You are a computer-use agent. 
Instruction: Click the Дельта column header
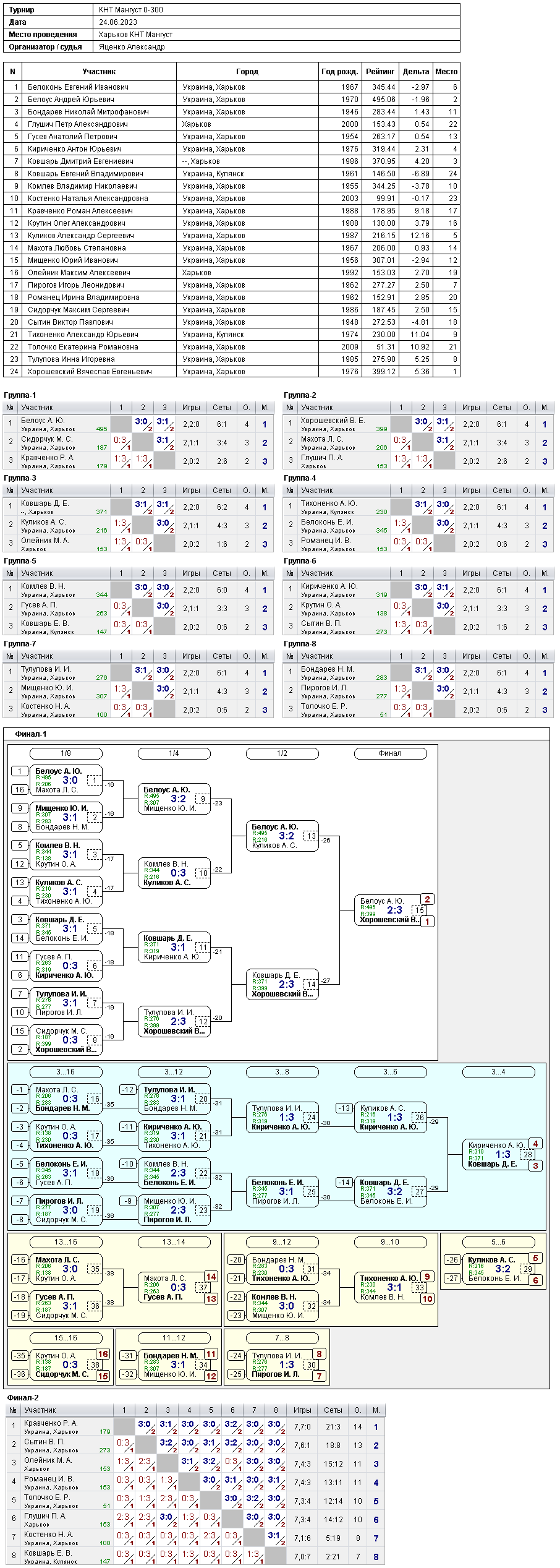coord(416,72)
